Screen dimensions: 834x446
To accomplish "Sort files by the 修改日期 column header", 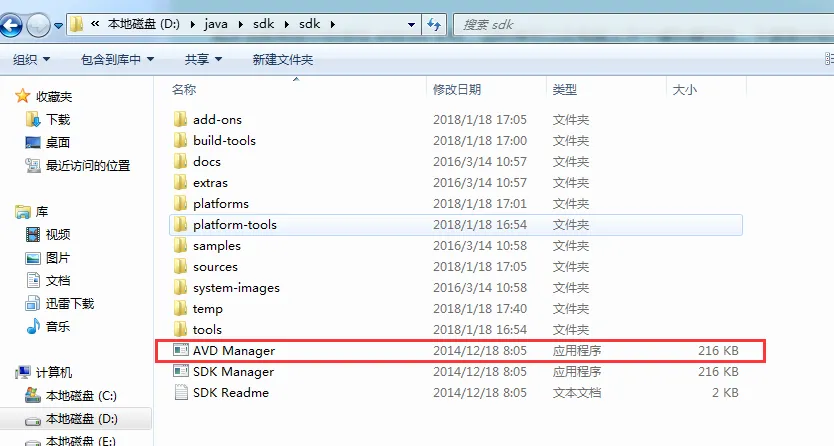I will (457, 89).
